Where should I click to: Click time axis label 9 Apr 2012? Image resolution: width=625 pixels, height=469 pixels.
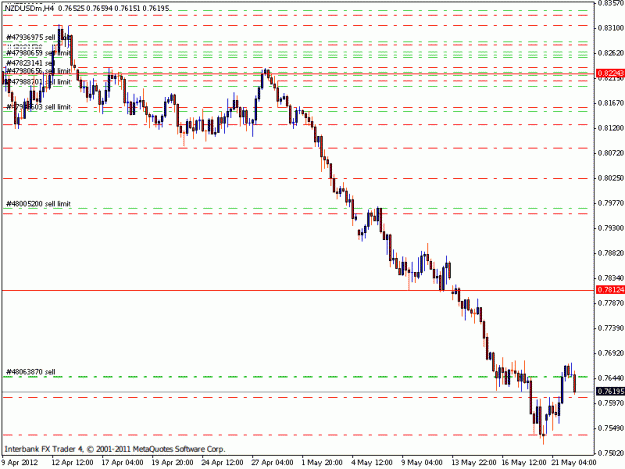pos(20,463)
